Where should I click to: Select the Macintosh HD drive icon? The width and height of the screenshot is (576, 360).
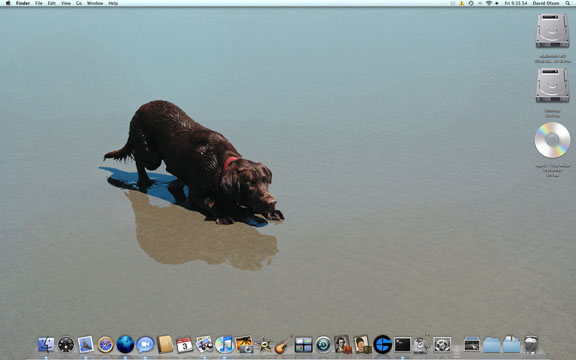(x=552, y=31)
